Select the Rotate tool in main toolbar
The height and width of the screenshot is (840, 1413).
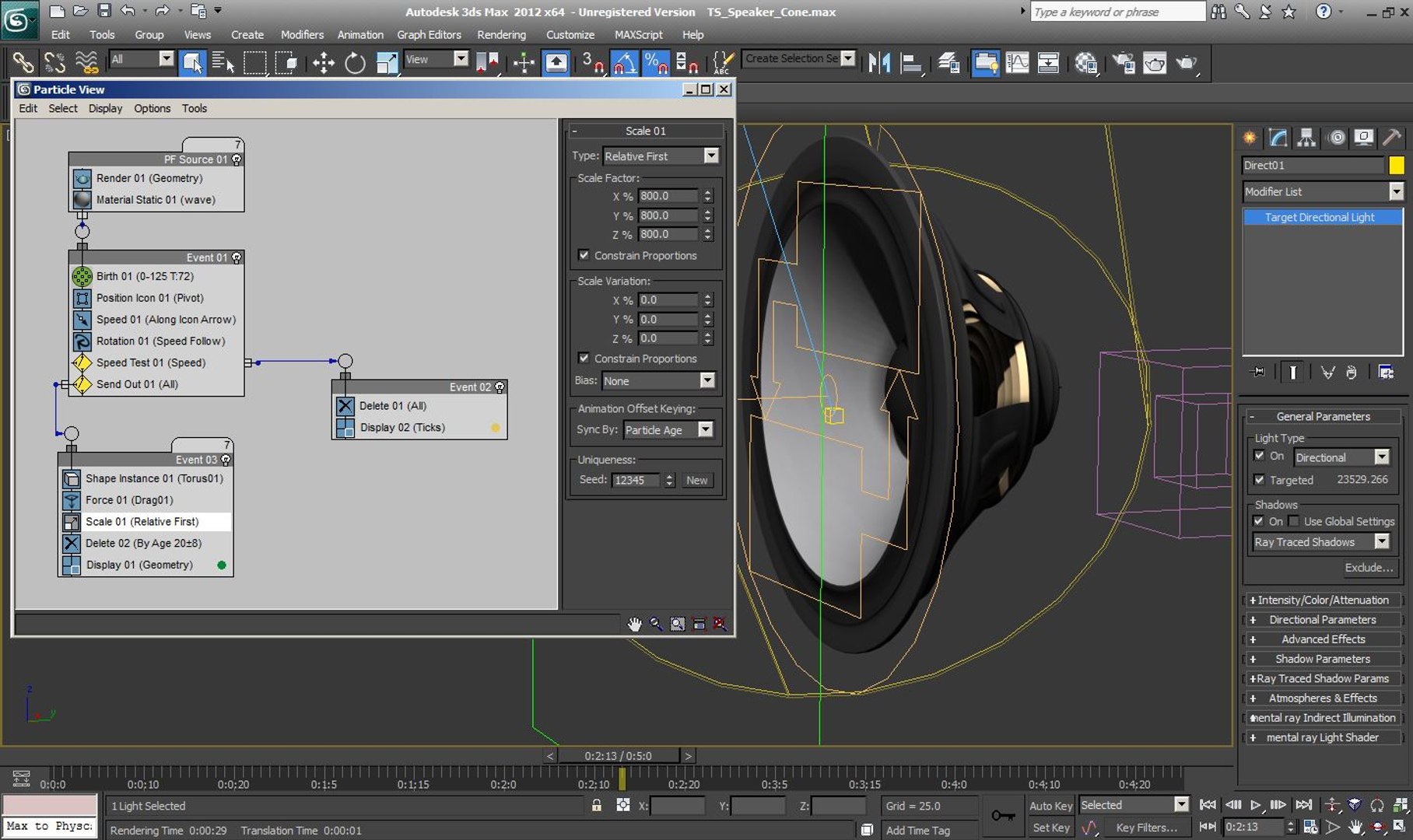[x=355, y=62]
